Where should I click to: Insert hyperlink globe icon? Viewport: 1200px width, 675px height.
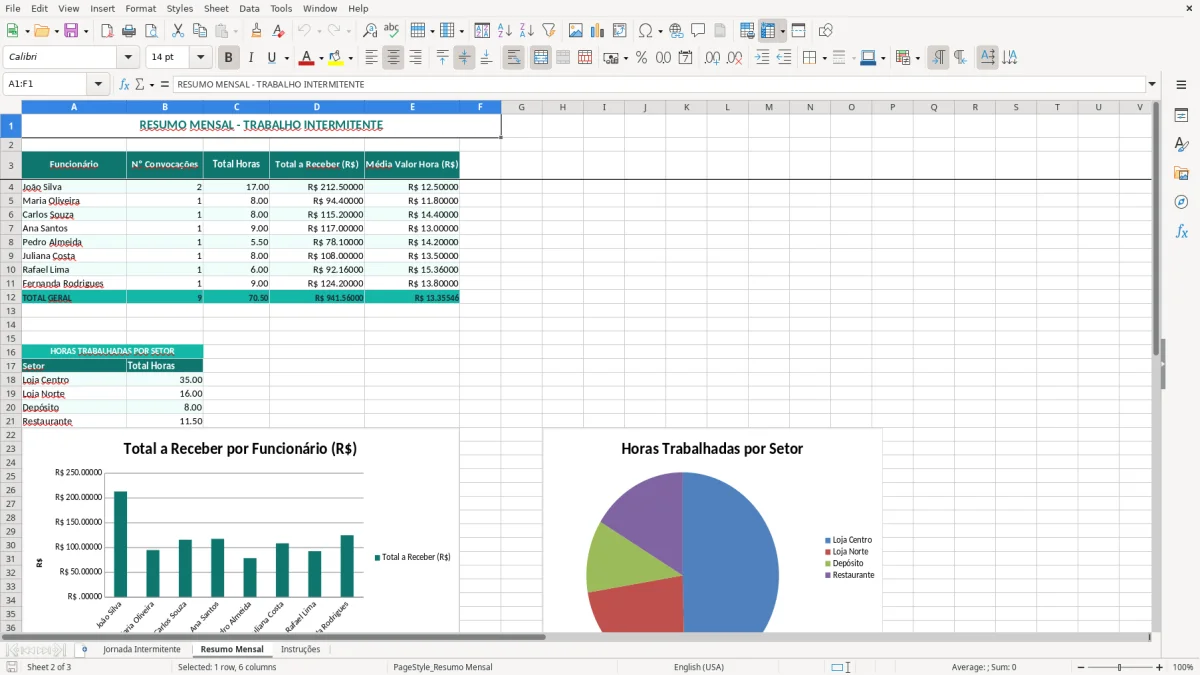(x=676, y=31)
